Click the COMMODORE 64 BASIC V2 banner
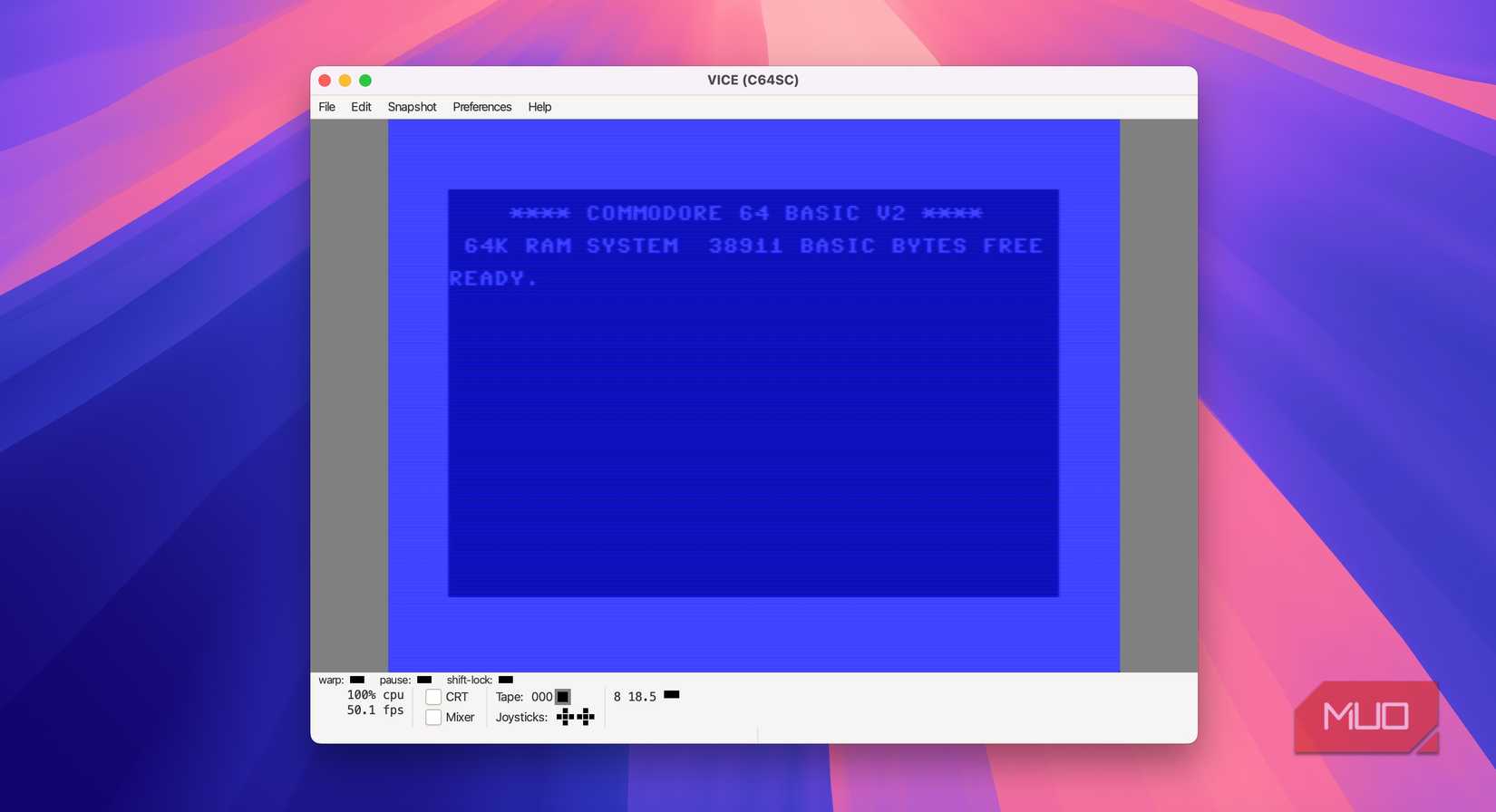This screenshot has height=812, width=1496. tap(745, 213)
